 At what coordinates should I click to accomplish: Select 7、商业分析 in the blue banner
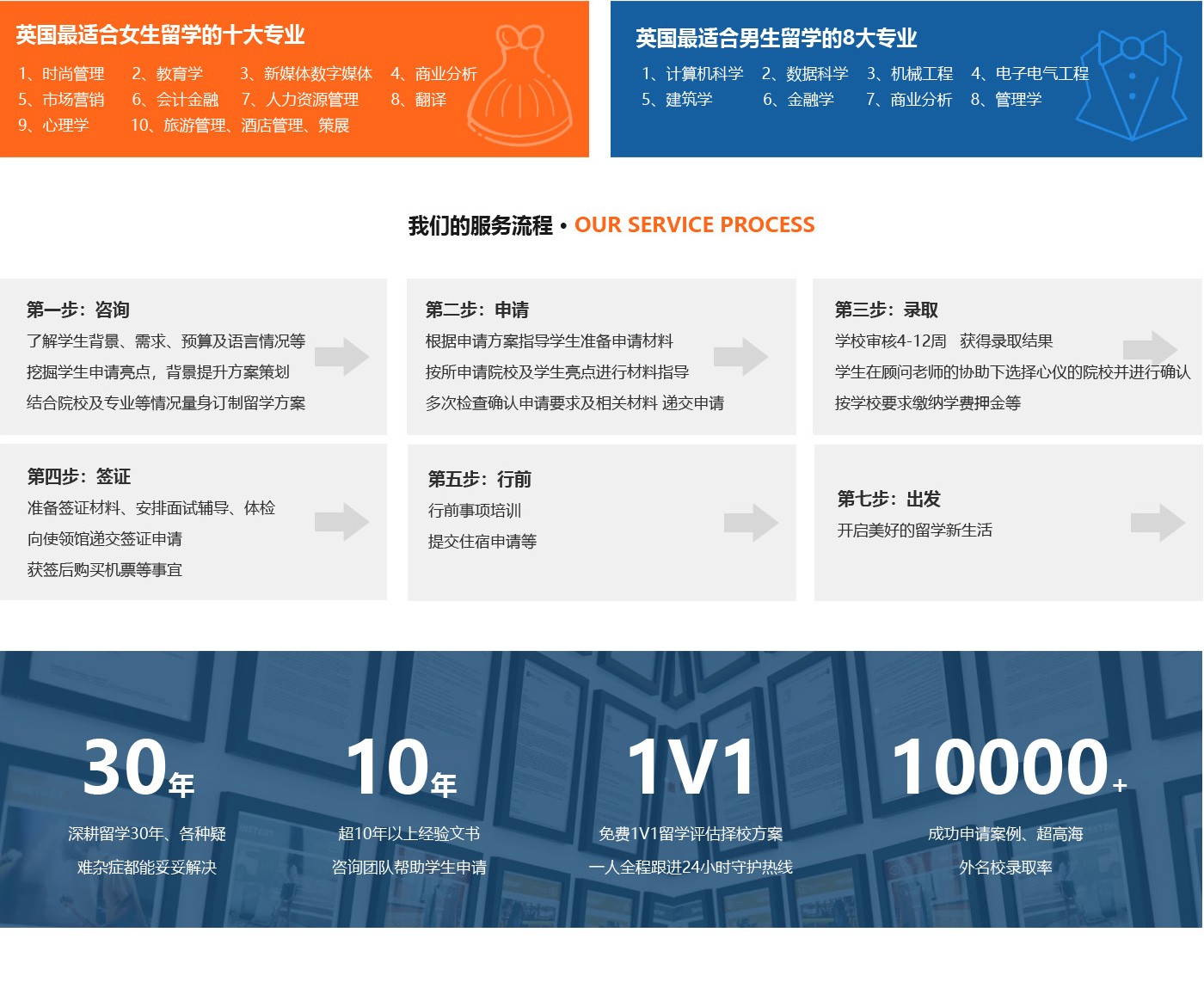tap(909, 100)
